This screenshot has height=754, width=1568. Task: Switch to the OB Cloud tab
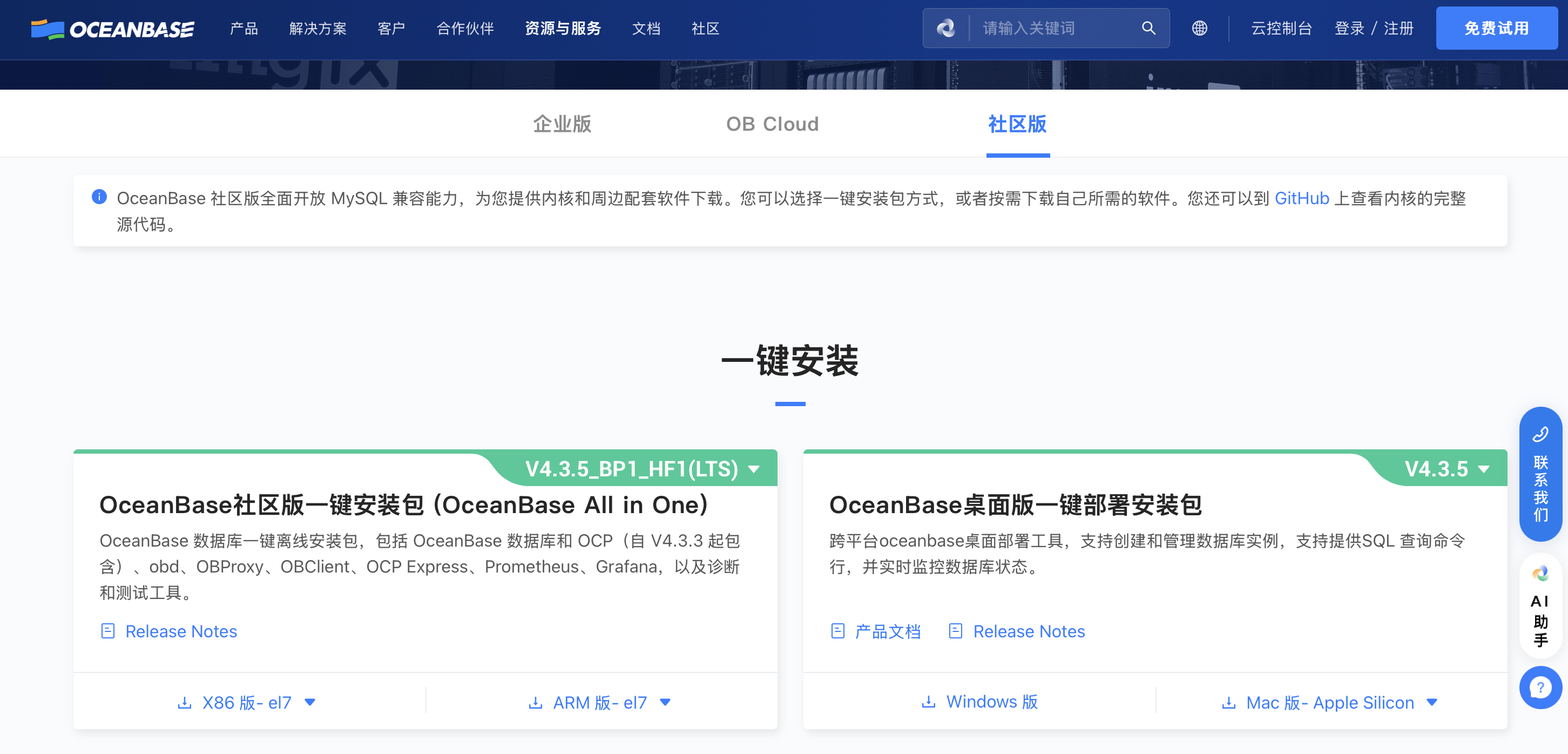(x=772, y=124)
